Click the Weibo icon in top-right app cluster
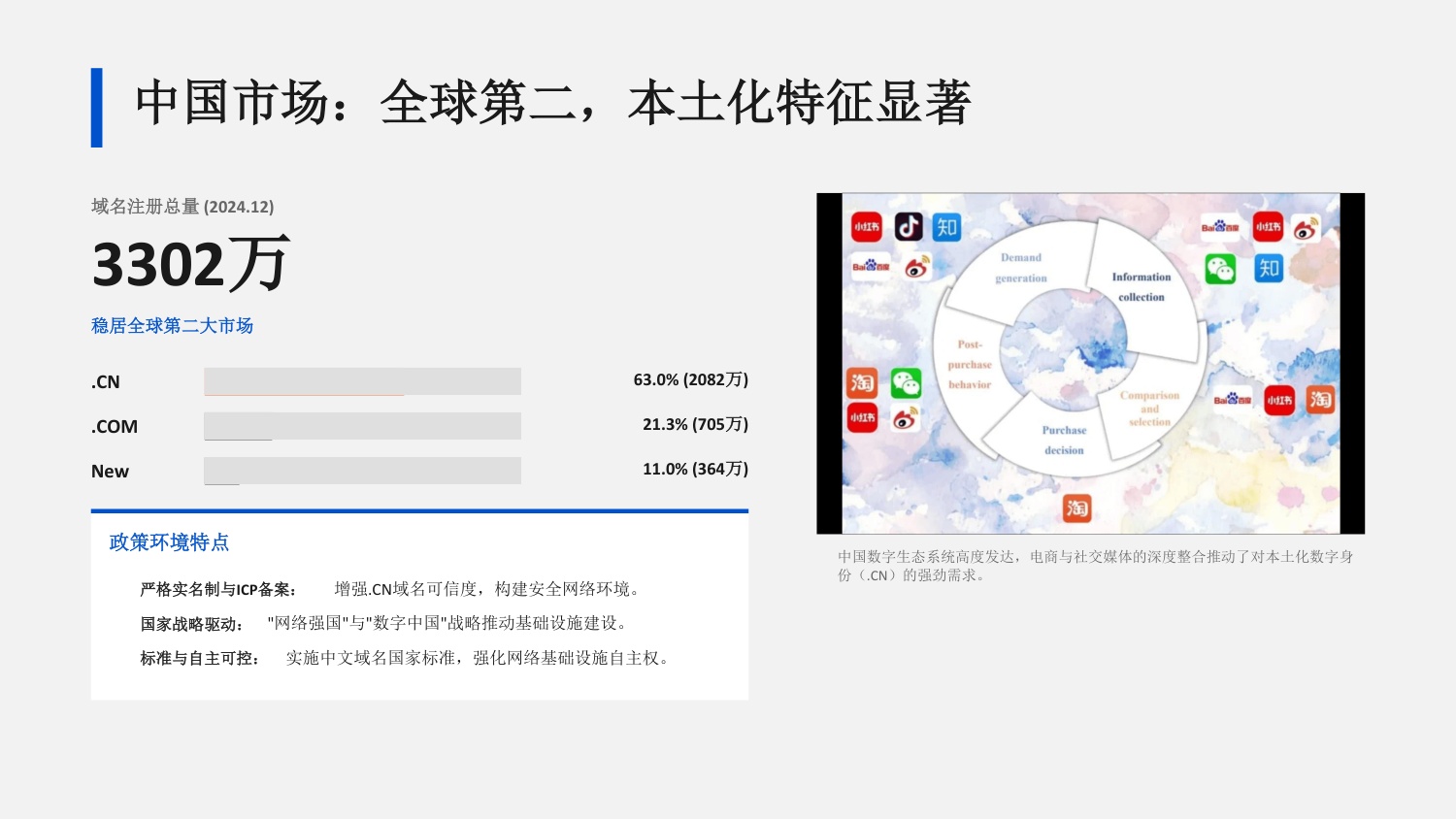Viewport: 1456px width, 819px height. (1307, 228)
